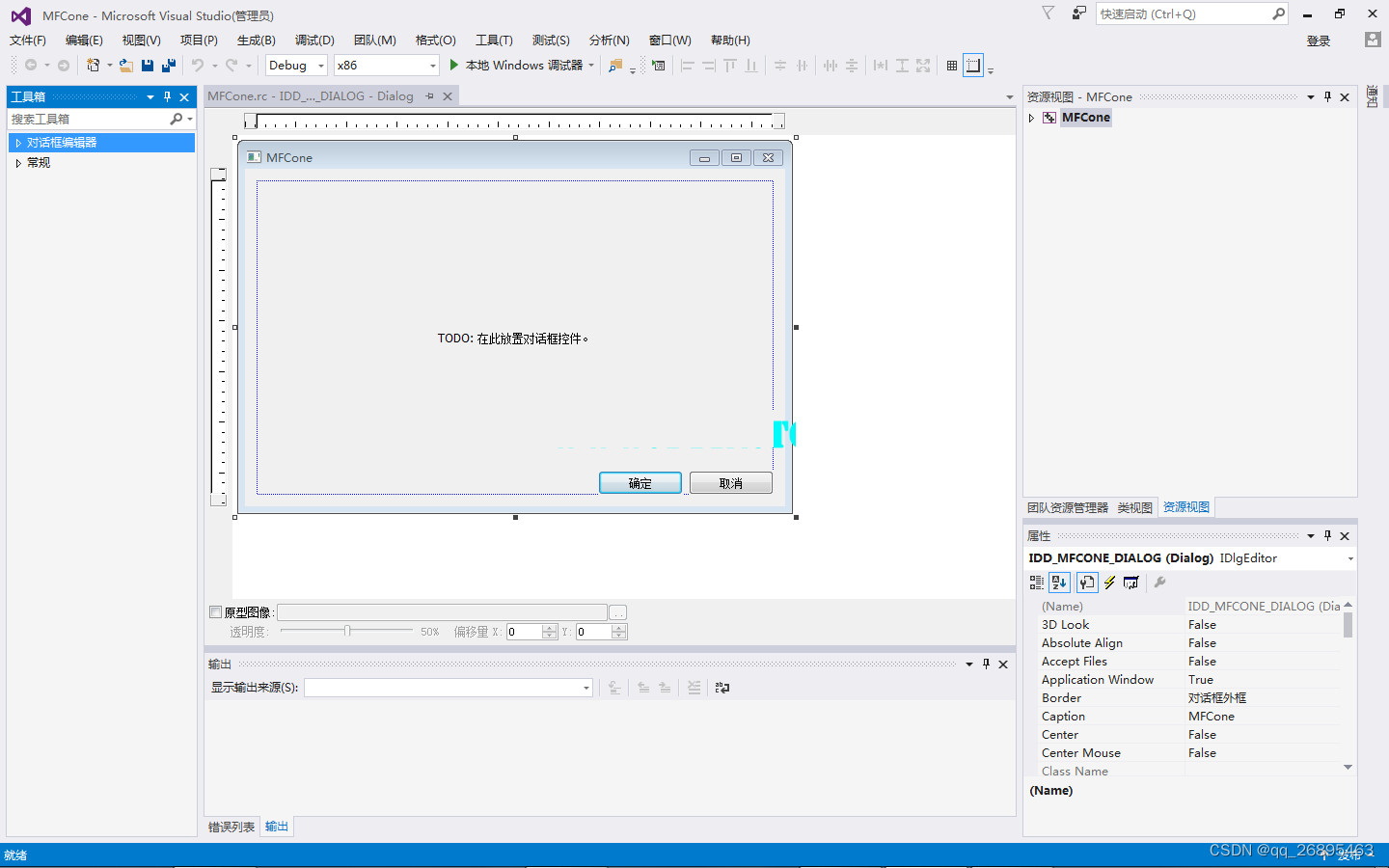Open the 工具箱 panel options dropdown arrow
This screenshot has height=868, width=1389.
pyautogui.click(x=150, y=96)
